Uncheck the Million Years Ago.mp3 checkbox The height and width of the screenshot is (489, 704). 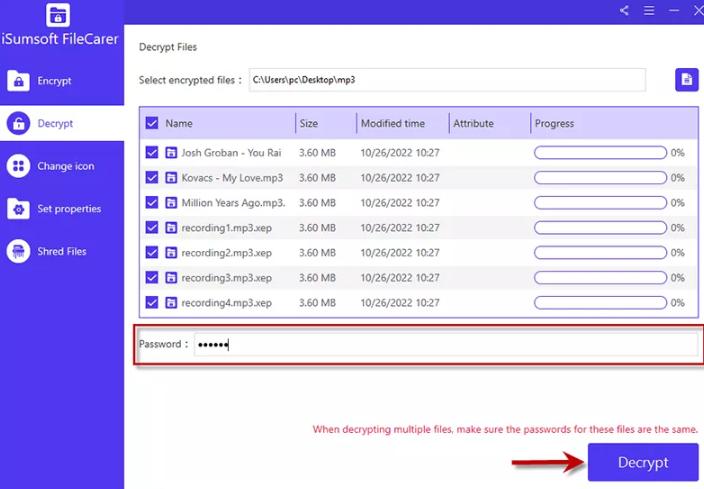(152, 203)
